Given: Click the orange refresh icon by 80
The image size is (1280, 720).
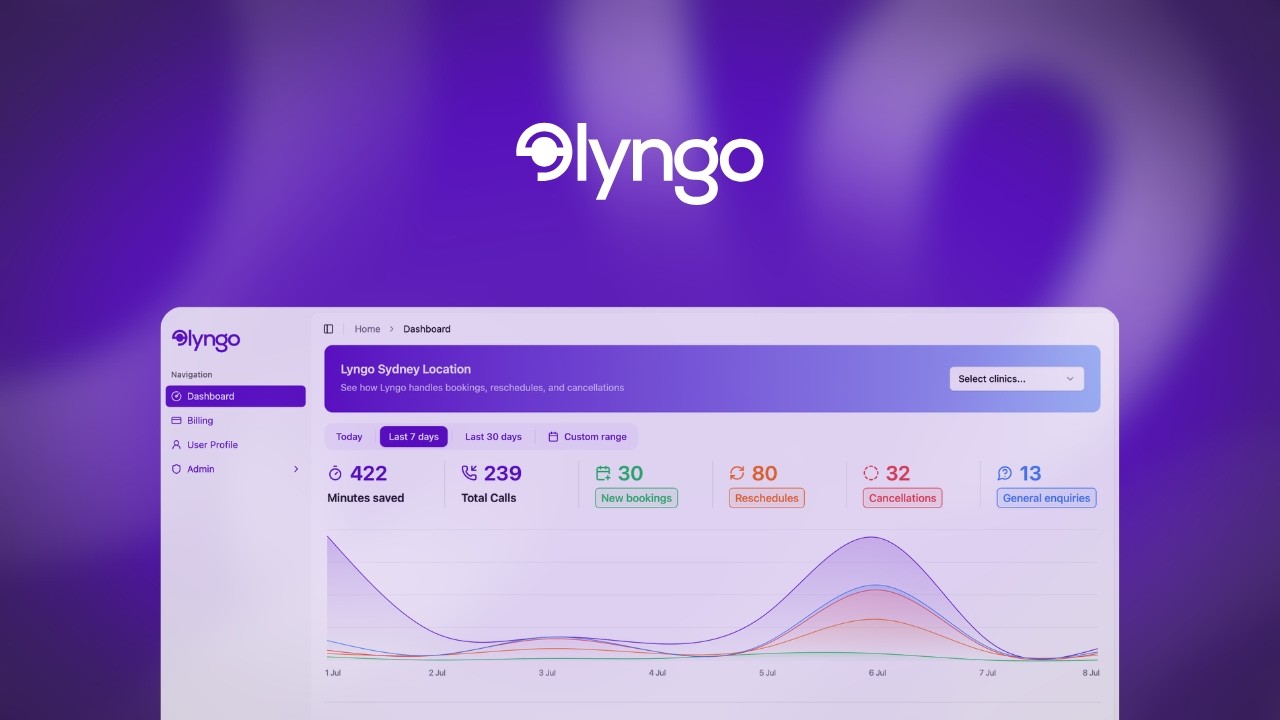Looking at the screenshot, I should click(737, 473).
